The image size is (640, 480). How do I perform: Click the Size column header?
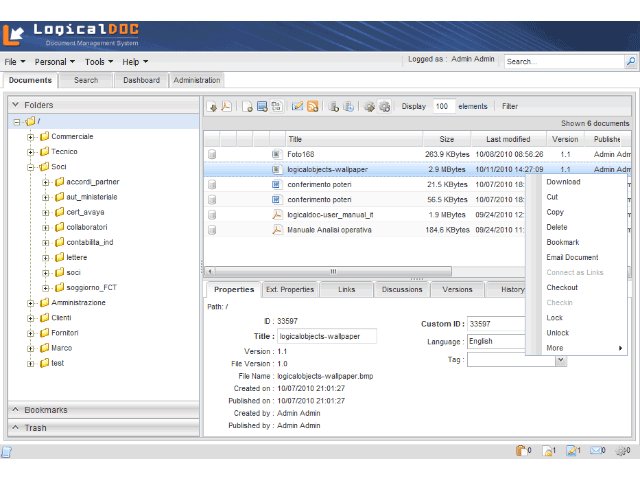(447, 139)
